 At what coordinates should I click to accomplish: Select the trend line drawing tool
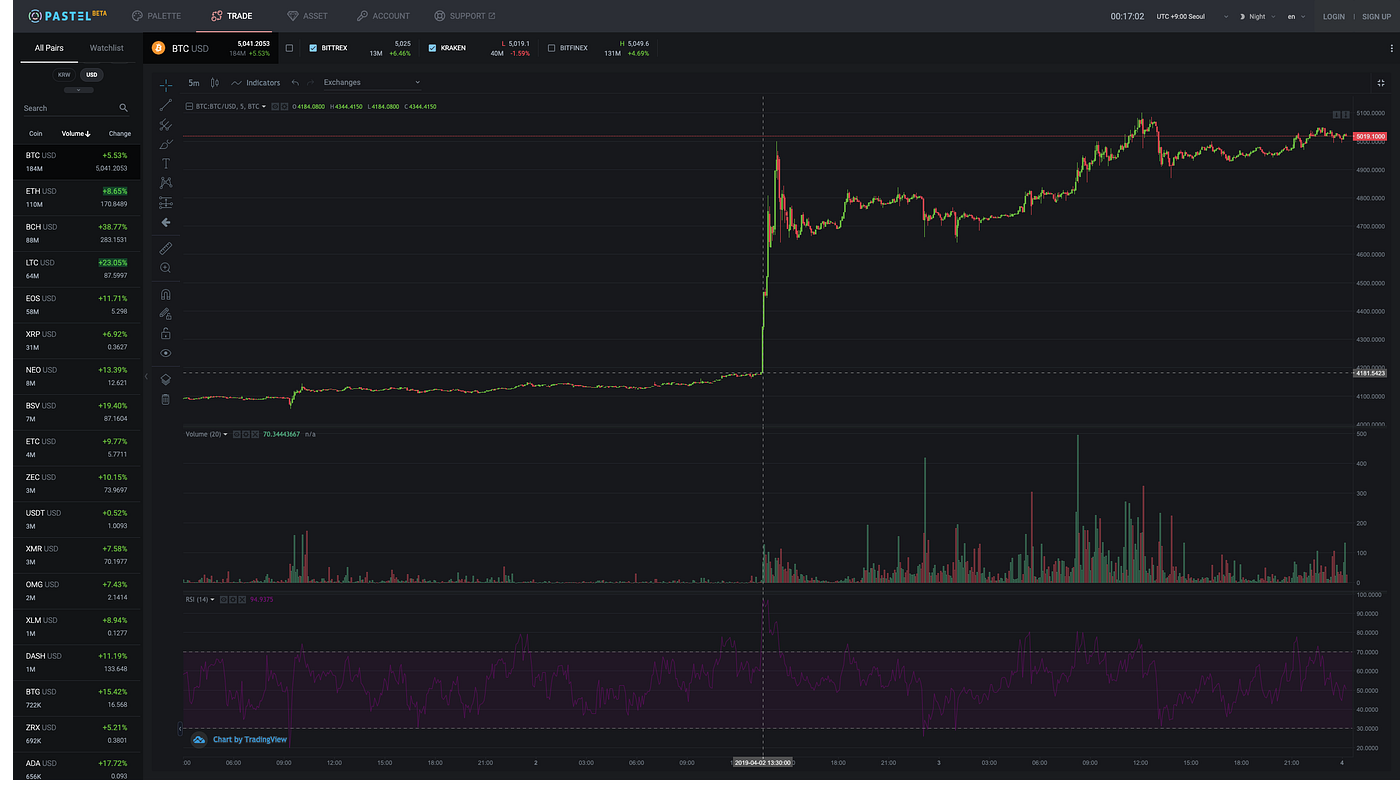pyautogui.click(x=166, y=105)
